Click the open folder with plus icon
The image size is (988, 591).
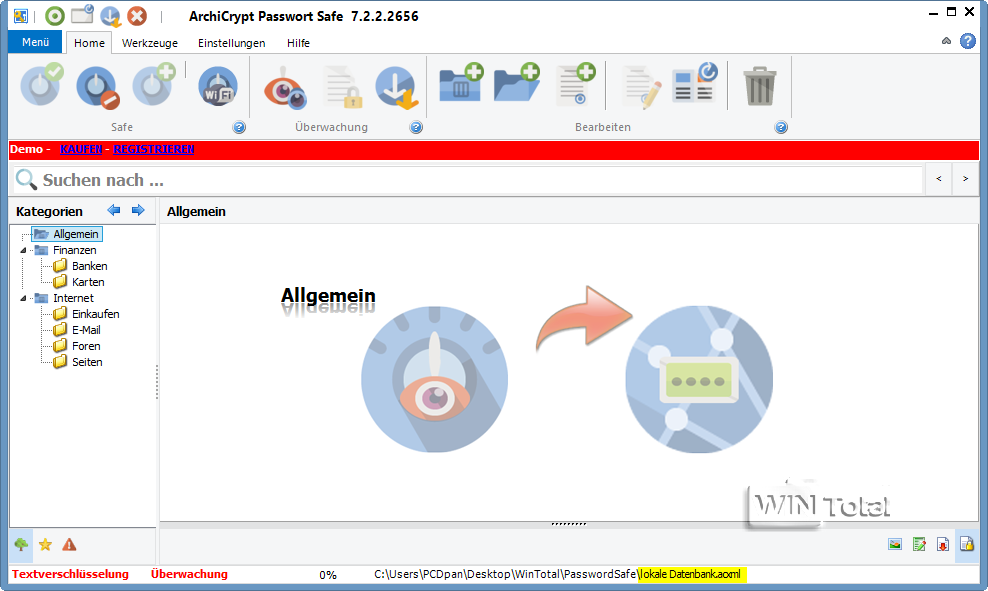click(x=517, y=83)
